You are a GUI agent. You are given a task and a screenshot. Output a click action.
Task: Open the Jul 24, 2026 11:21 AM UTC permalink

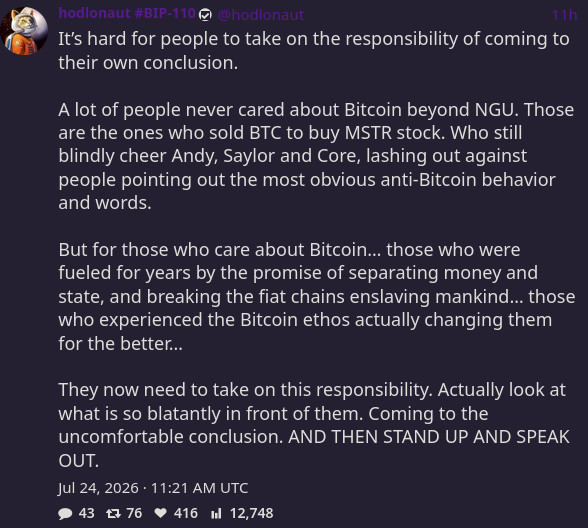153,488
